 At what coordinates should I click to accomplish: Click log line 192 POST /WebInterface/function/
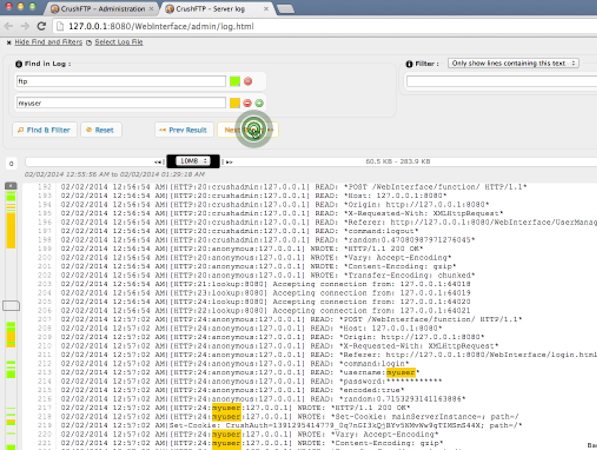(293, 187)
